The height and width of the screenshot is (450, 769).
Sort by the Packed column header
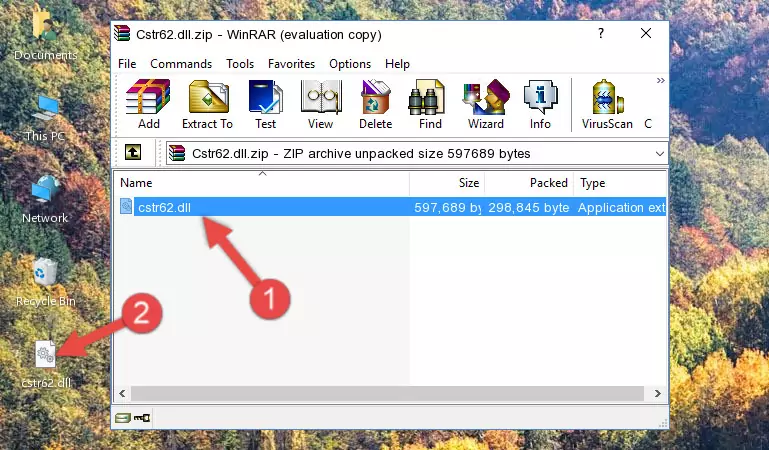coord(529,183)
